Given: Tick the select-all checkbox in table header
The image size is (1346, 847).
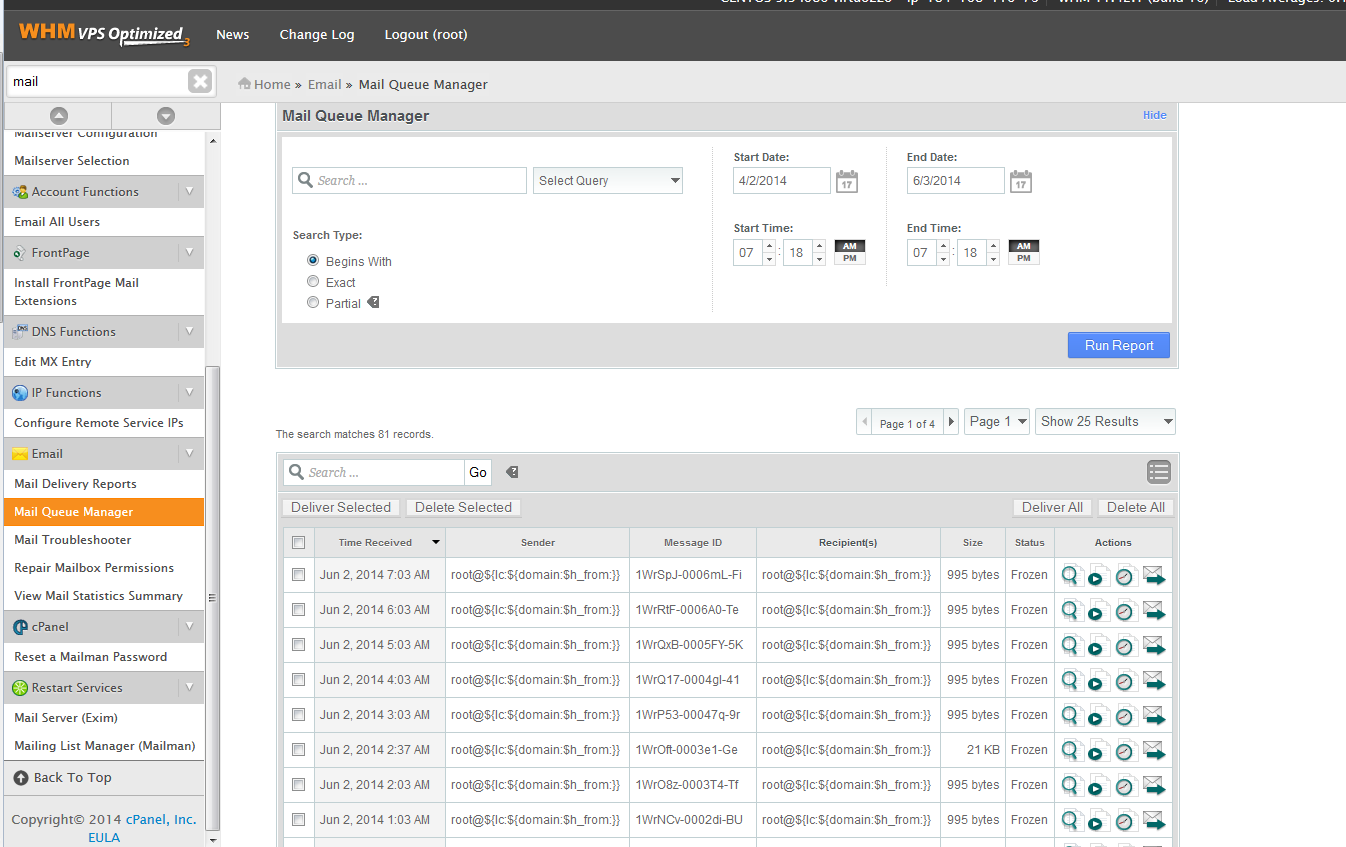Looking at the screenshot, I should pyautogui.click(x=298, y=543).
